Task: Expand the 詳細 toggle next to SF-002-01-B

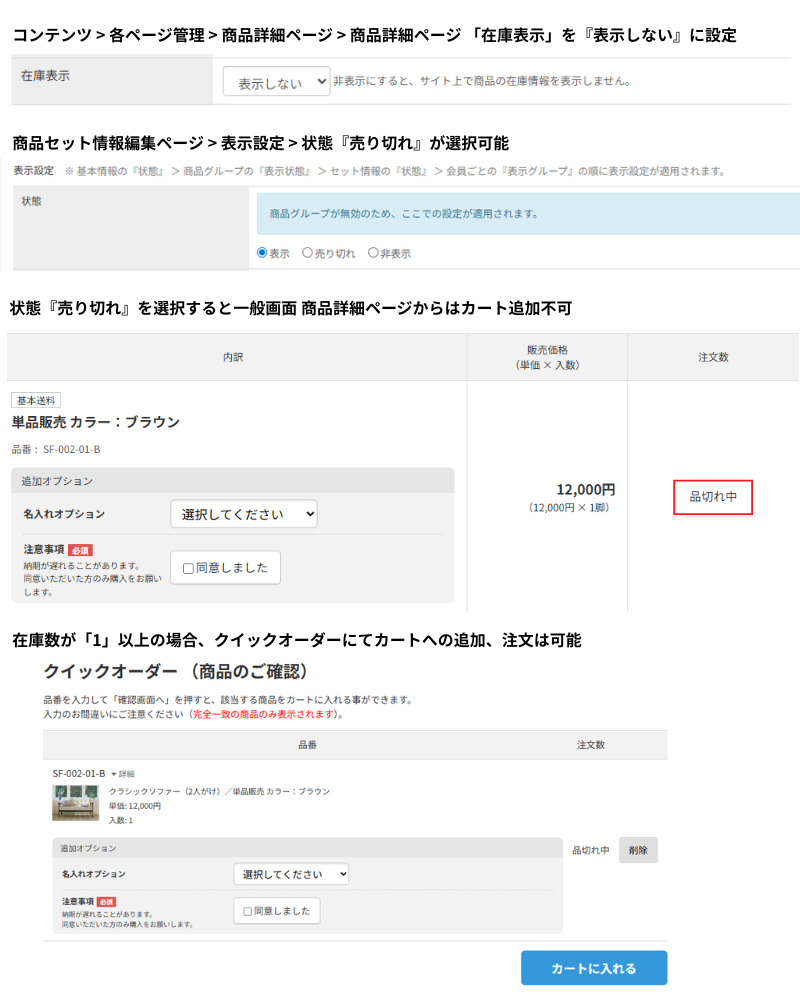Action: coord(122,774)
